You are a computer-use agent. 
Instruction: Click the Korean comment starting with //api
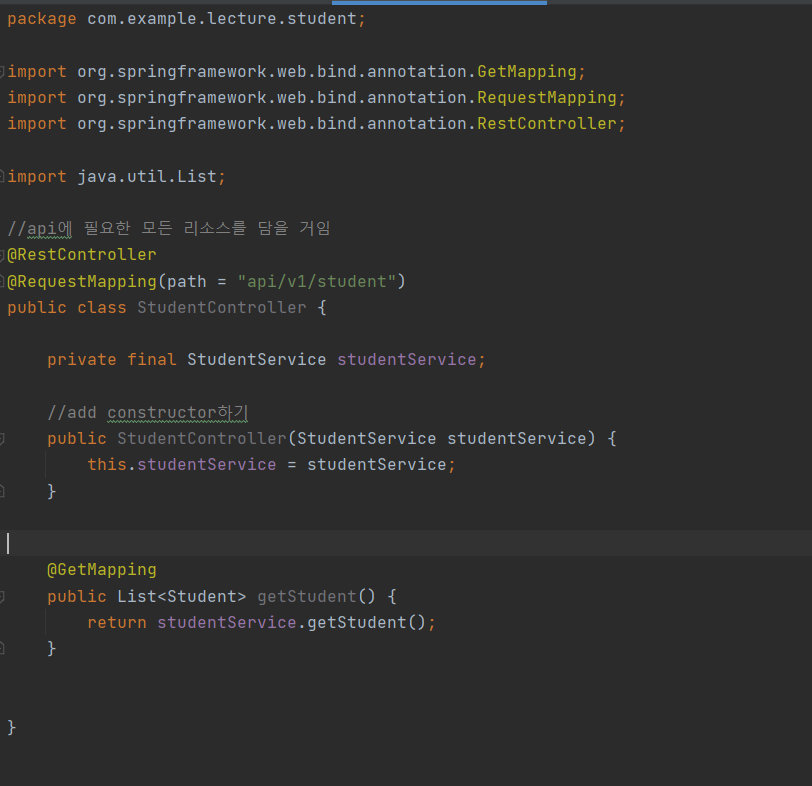[169, 228]
